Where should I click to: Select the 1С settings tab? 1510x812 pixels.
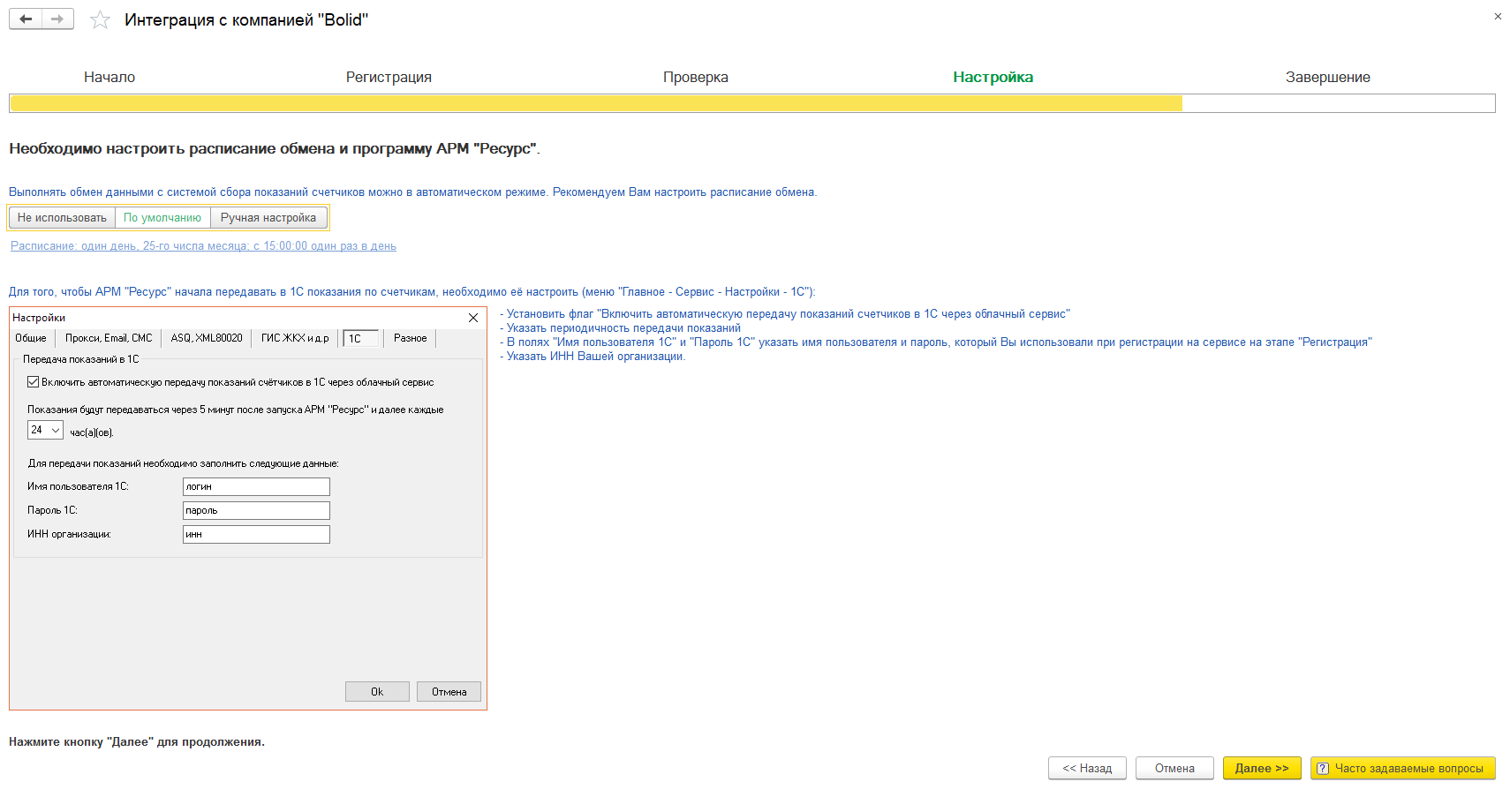360,338
